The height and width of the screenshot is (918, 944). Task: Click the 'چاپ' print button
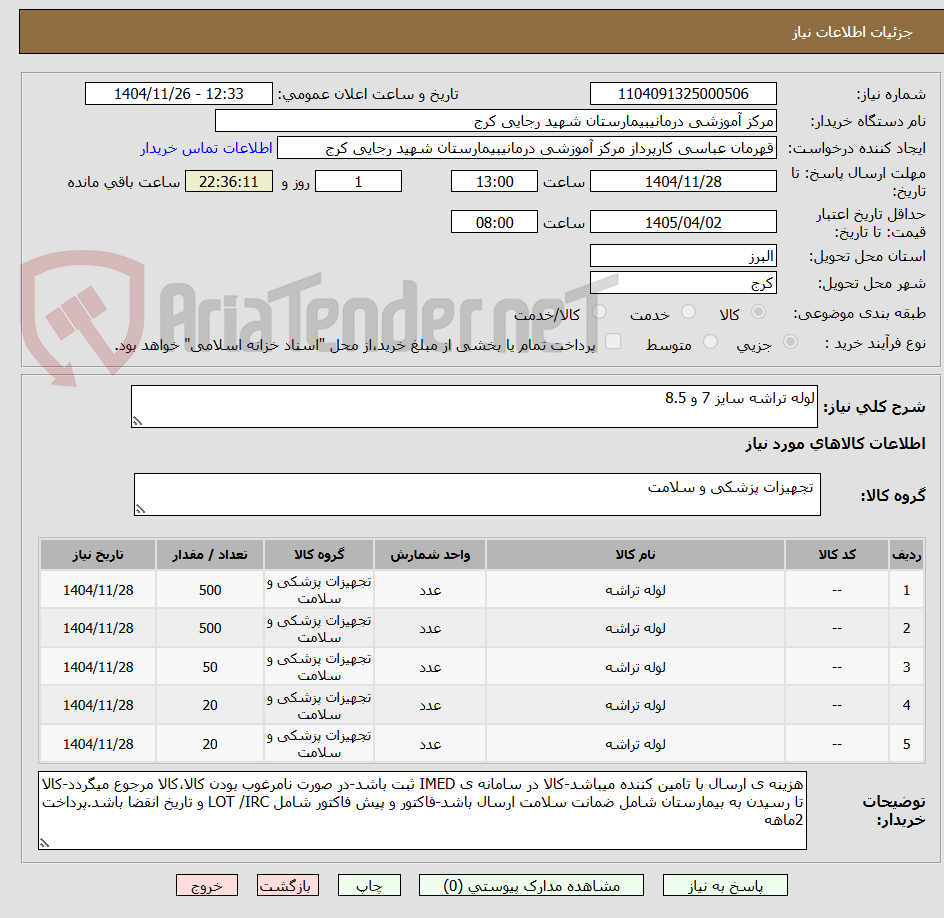[369, 885]
